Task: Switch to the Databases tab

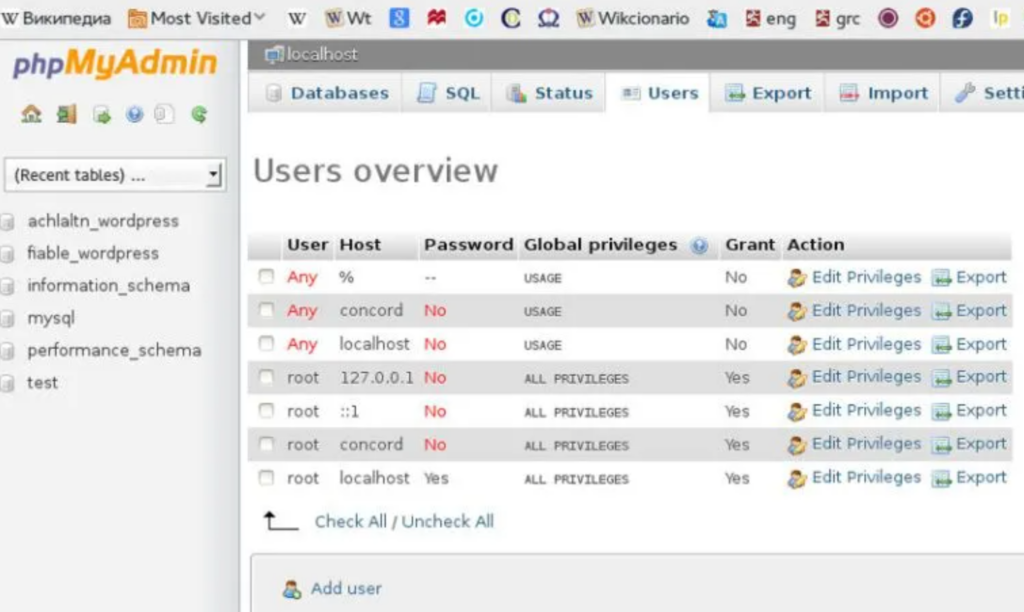Action: tap(326, 93)
